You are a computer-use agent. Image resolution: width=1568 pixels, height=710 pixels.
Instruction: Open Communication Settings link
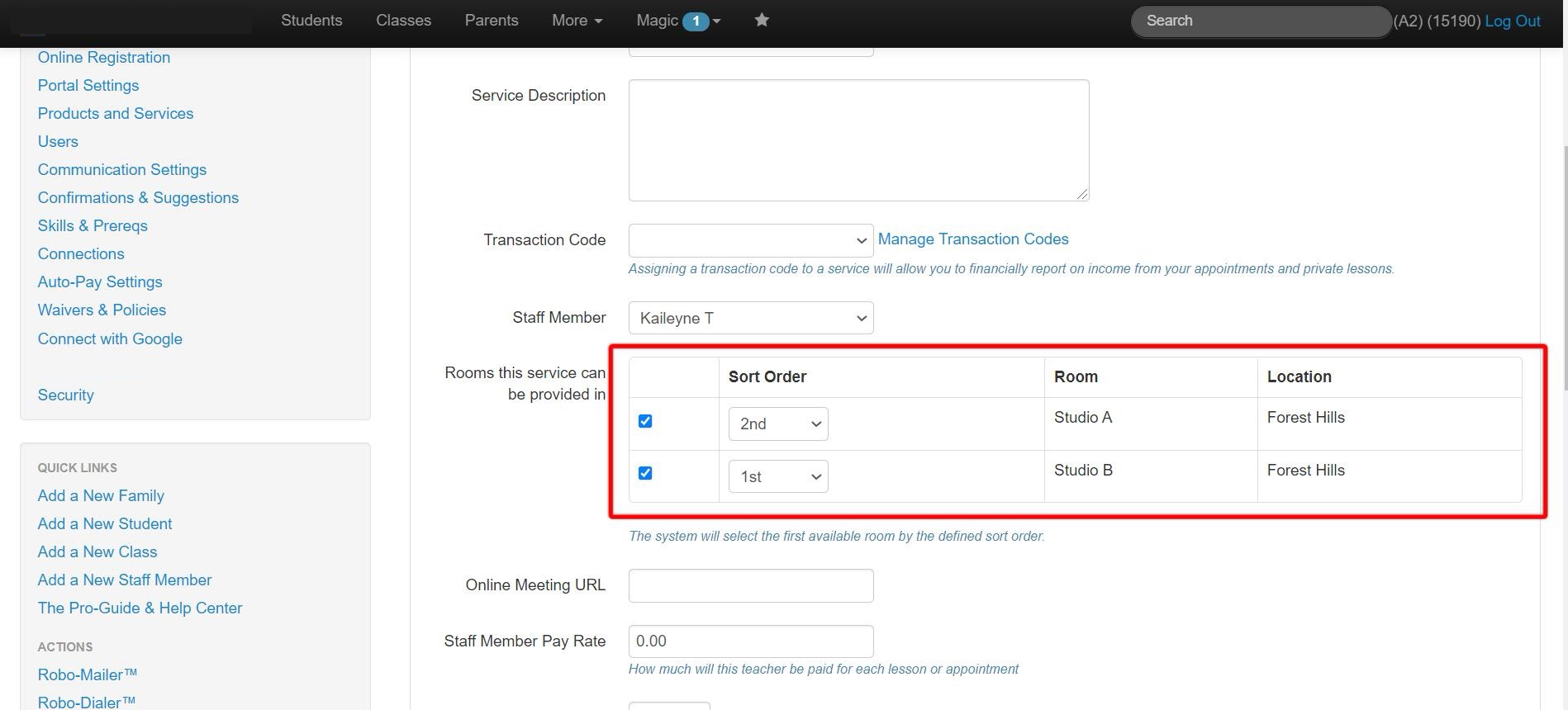(x=122, y=169)
